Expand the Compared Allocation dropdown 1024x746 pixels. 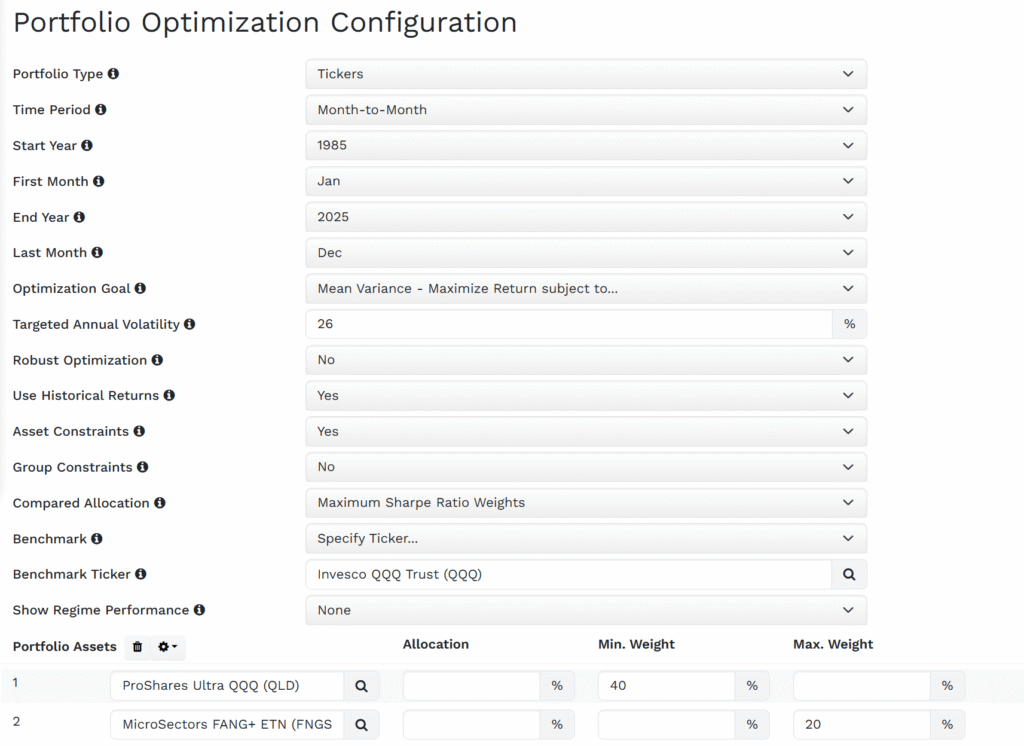[x=585, y=503]
